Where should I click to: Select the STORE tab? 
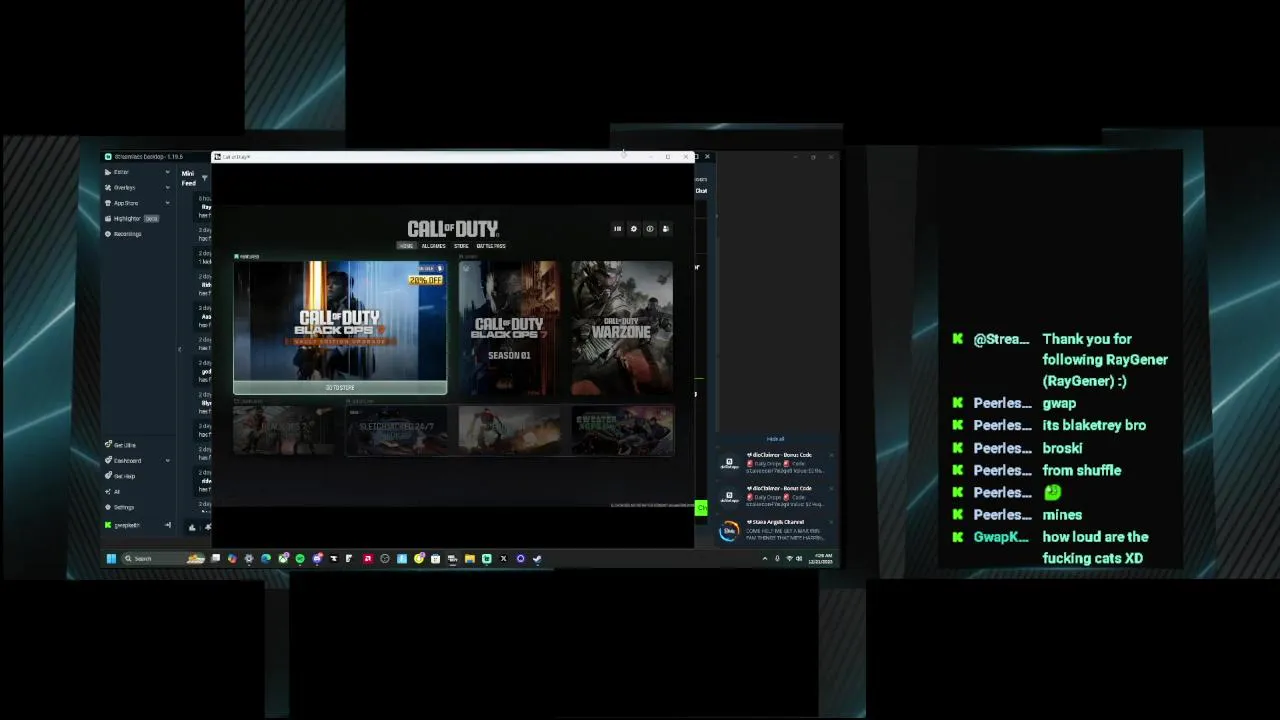coord(461,246)
